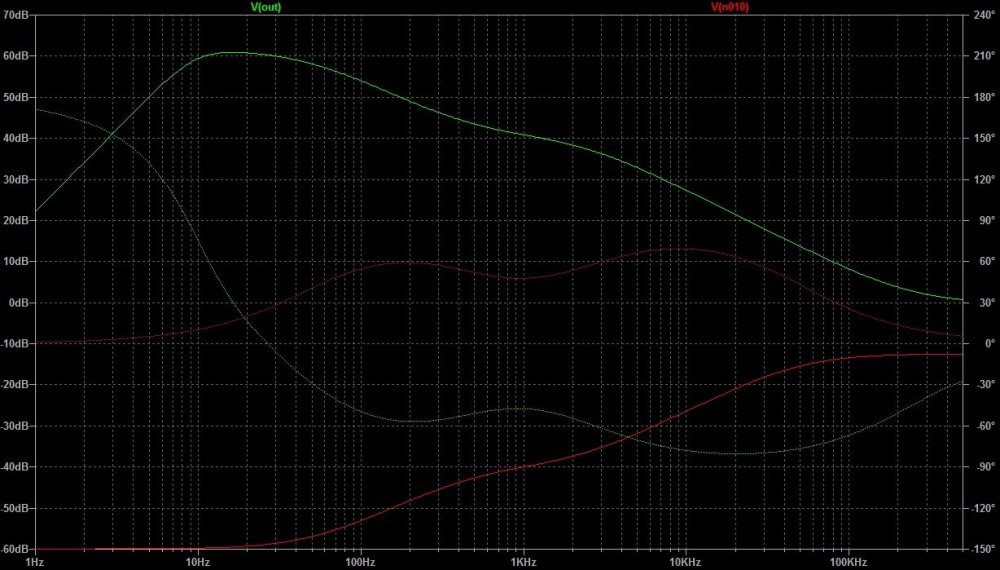
Task: Click the 1KHz label on bottom axis
Action: [522, 562]
